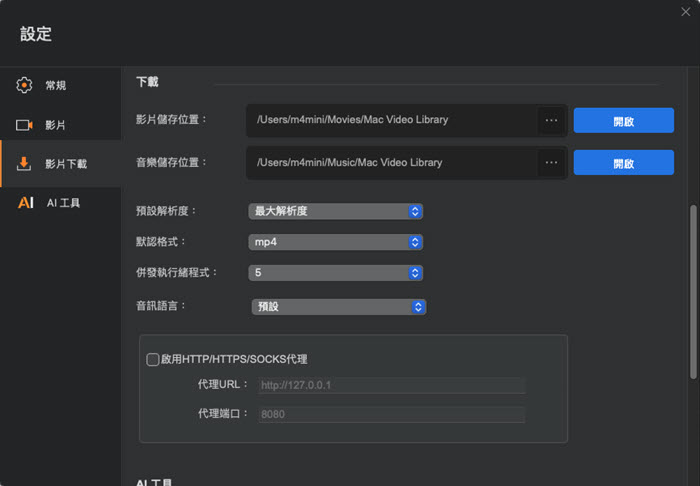Switch to the 常規 tab
The height and width of the screenshot is (486, 700).
coord(61,85)
